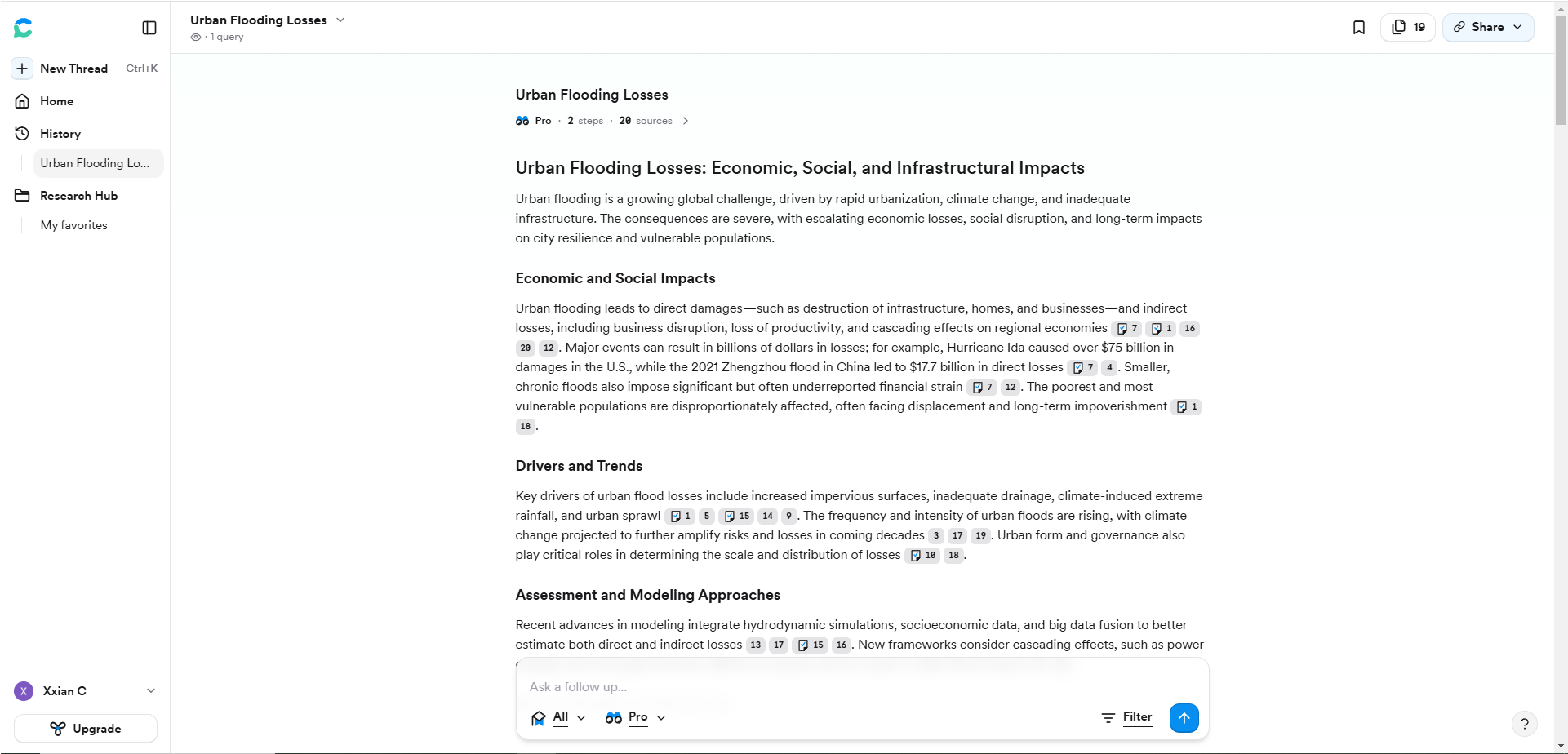Expand the Urban Flooding Losses title dropdown
The image size is (1568, 754).
[x=340, y=20]
